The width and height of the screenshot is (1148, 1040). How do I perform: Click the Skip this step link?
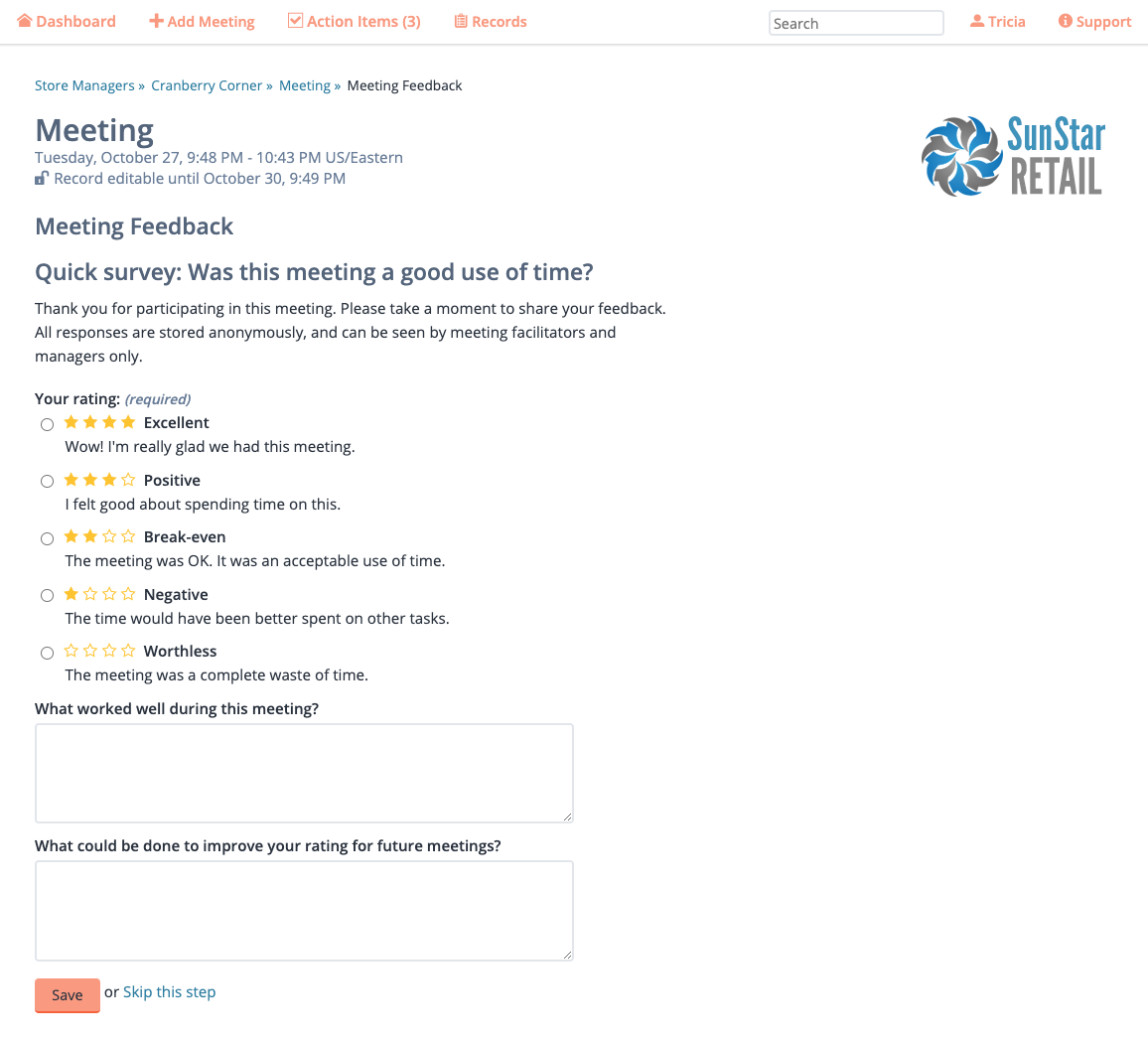[x=169, y=992]
